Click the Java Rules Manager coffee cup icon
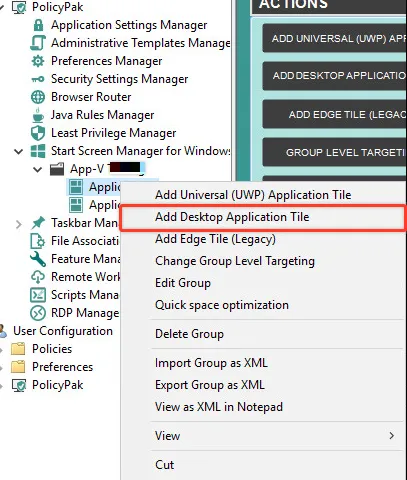407x480 pixels. point(38,115)
